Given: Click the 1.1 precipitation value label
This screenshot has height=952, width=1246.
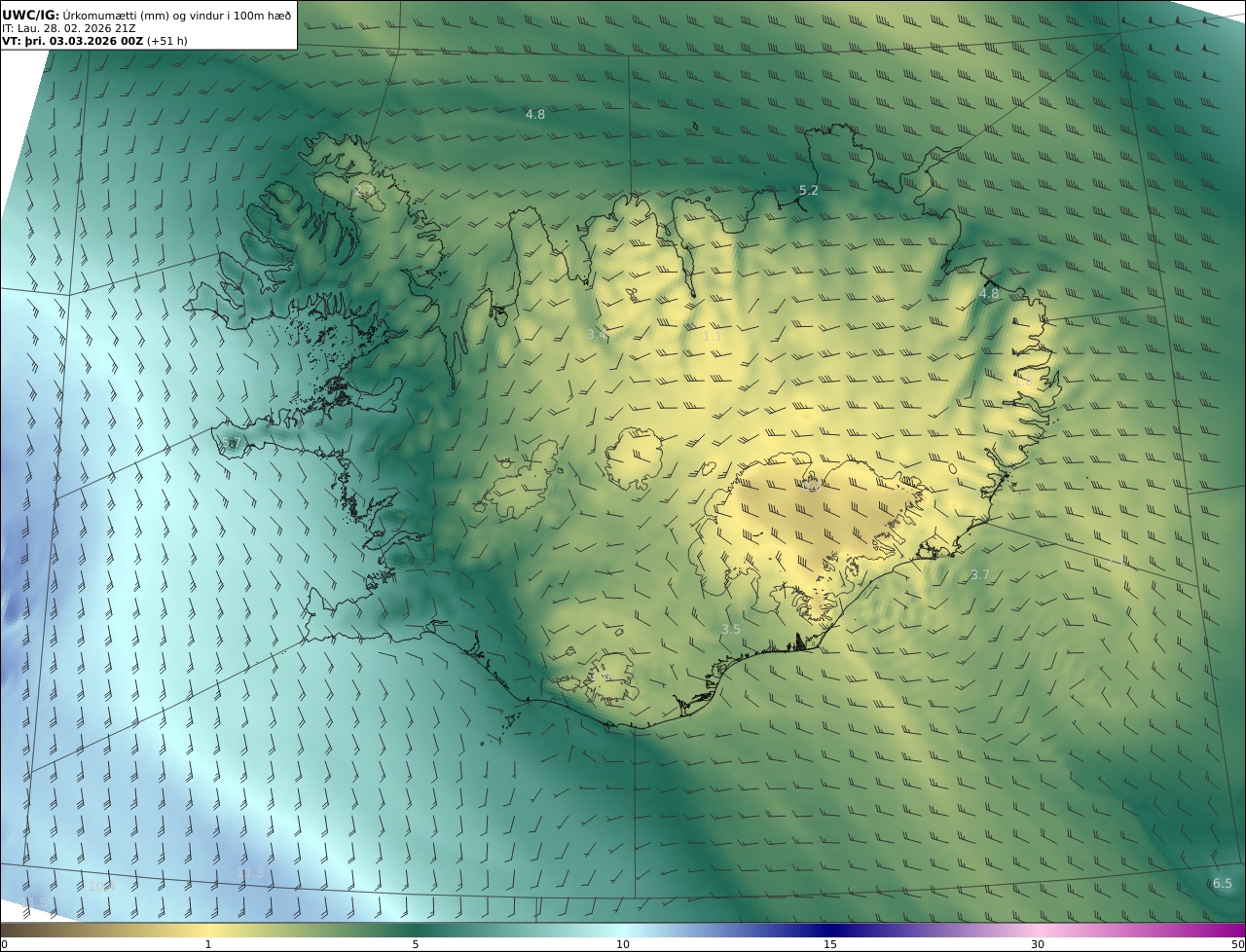Looking at the screenshot, I should (x=713, y=337).
